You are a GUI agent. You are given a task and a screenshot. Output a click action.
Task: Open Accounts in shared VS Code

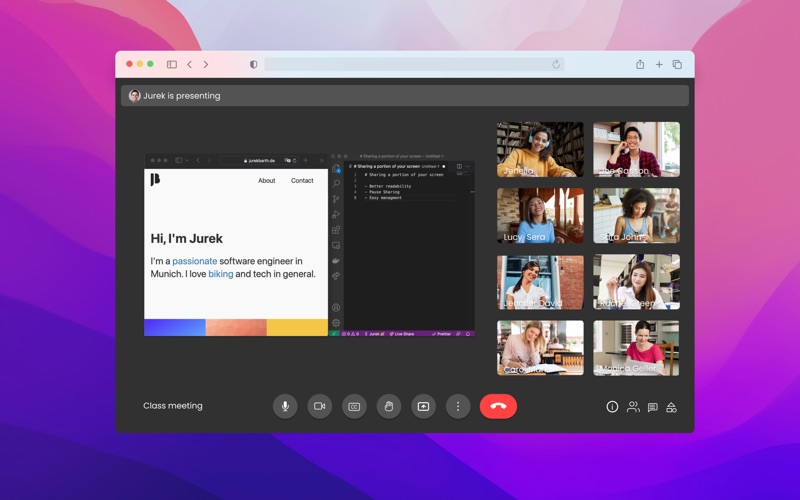336,308
